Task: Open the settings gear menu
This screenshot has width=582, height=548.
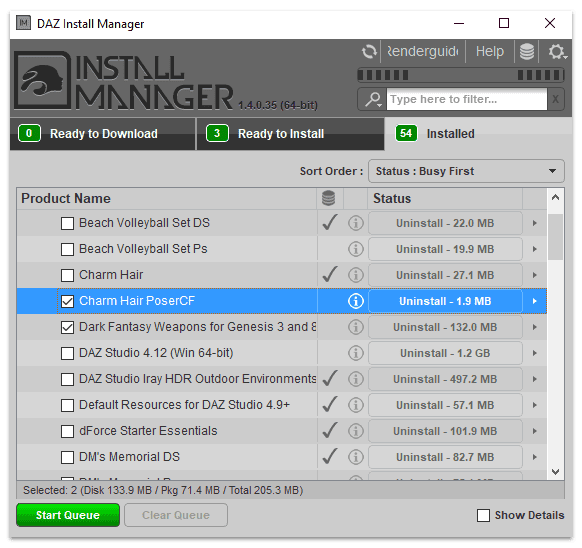Action: coord(557,52)
